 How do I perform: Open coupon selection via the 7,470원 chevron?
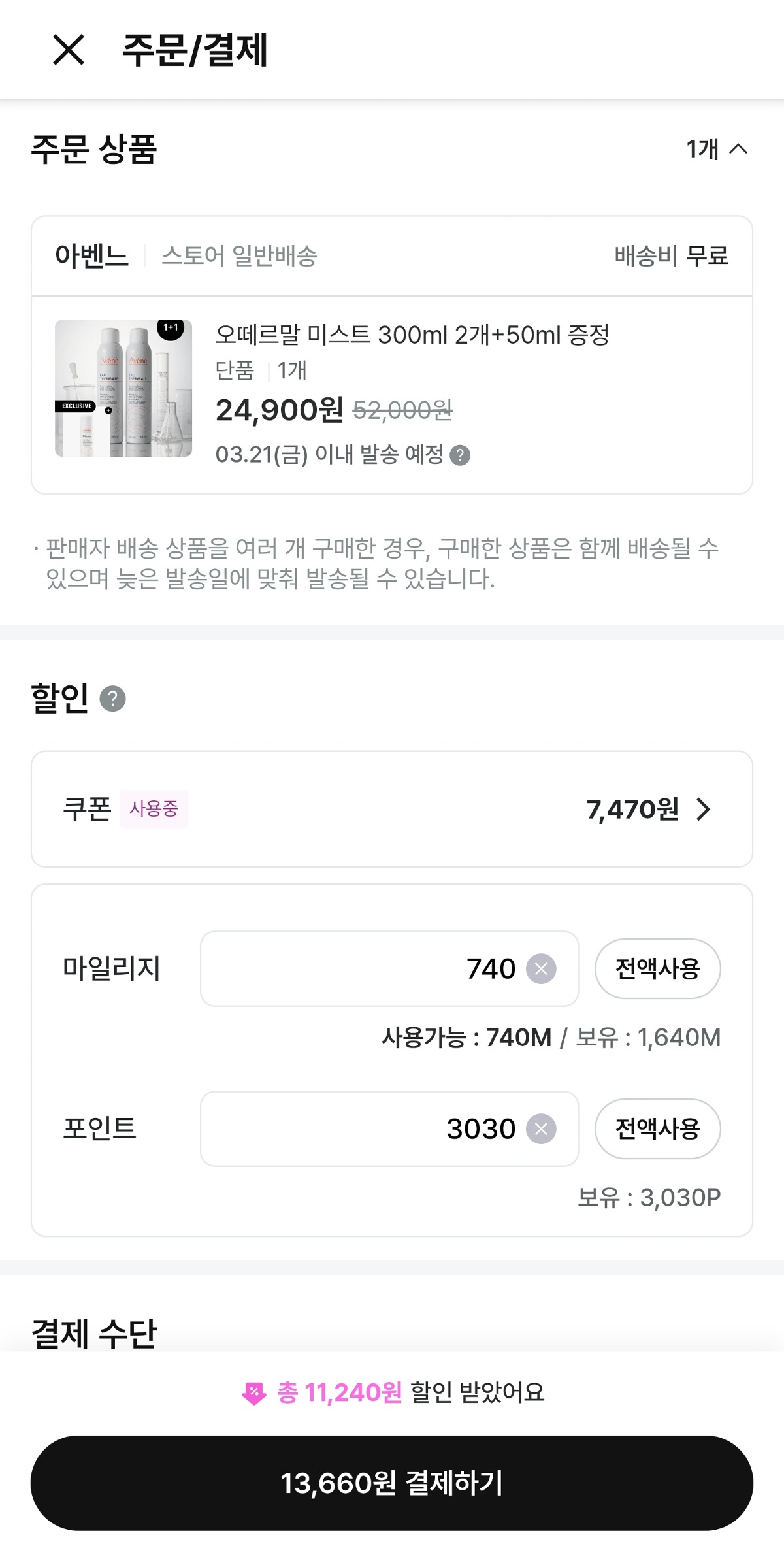[x=703, y=809]
